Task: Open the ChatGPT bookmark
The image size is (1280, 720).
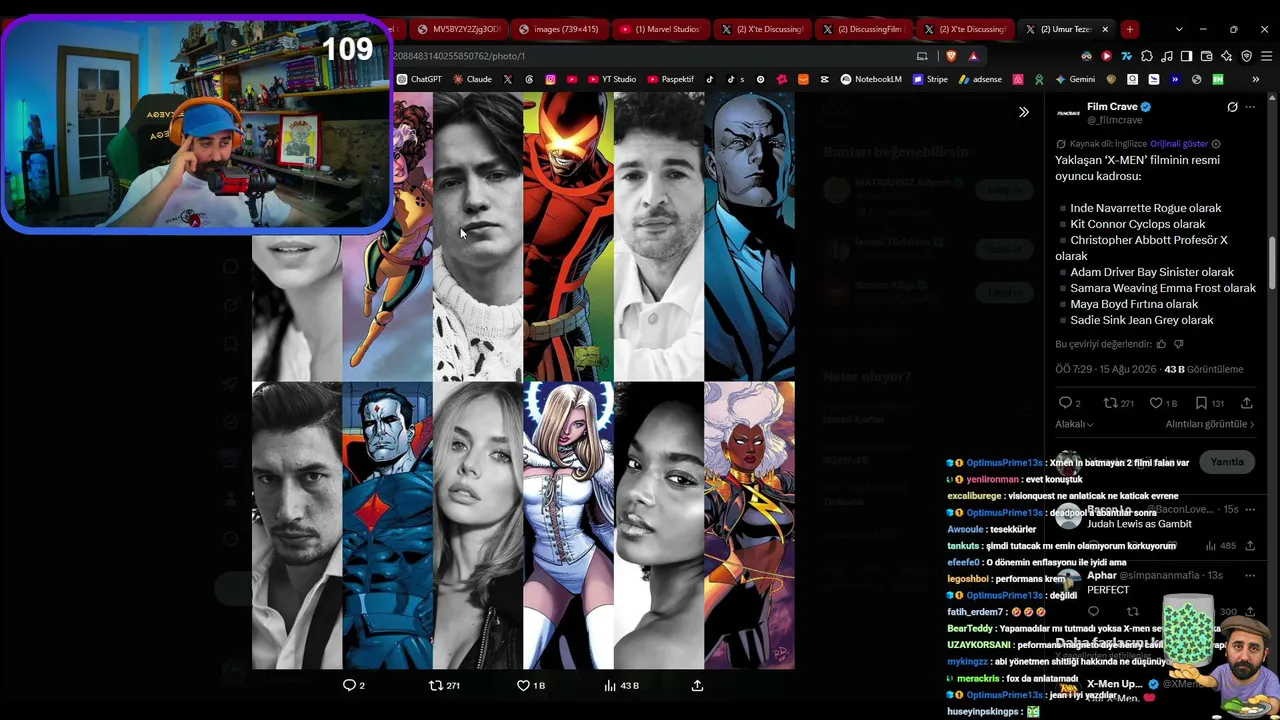Action: point(419,79)
